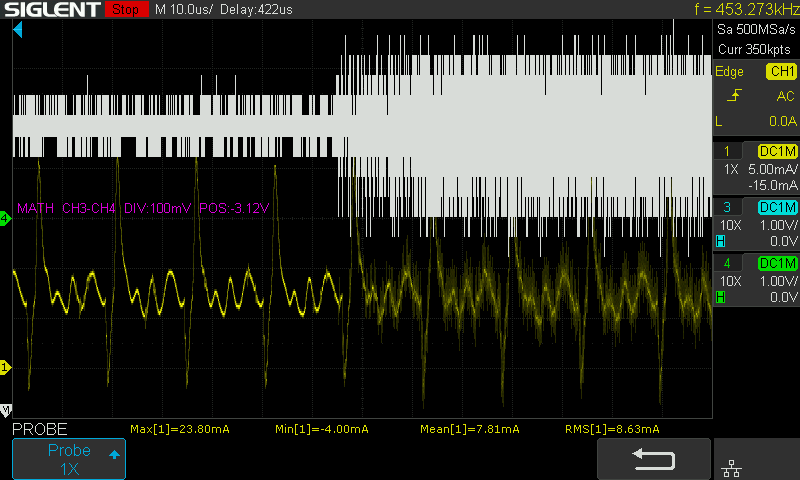This screenshot has height=480, width=800.
Task: Click the math M waveform marker
Action: [x=6, y=410]
